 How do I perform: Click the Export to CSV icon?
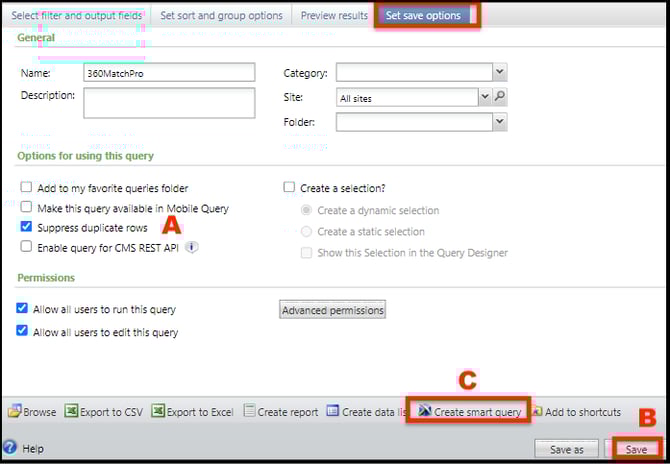coord(72,412)
